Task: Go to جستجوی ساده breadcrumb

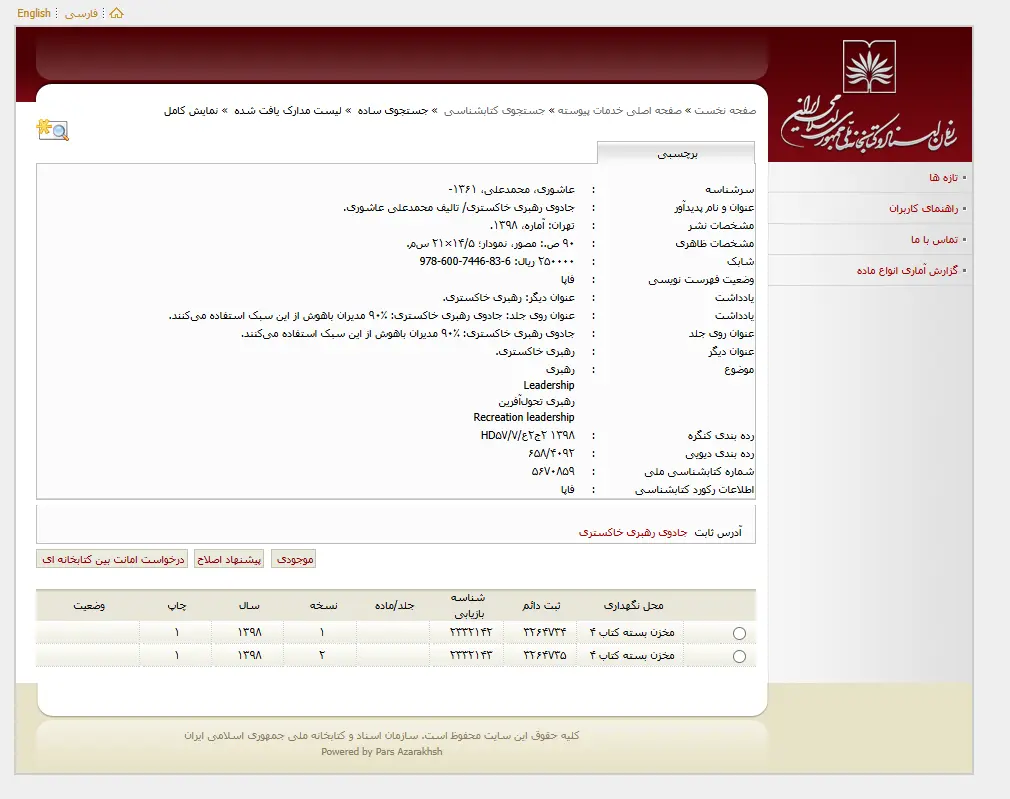Action: pyautogui.click(x=393, y=110)
